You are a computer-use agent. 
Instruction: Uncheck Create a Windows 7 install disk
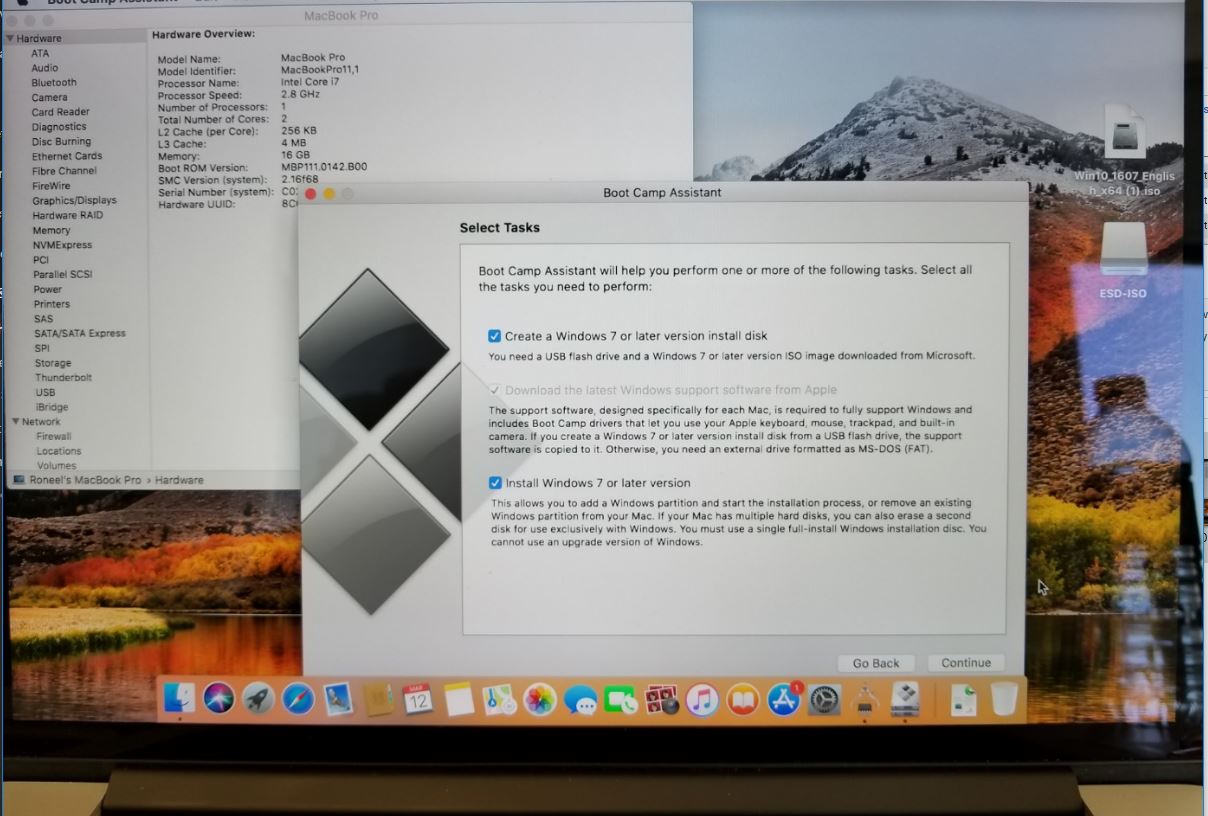(494, 336)
